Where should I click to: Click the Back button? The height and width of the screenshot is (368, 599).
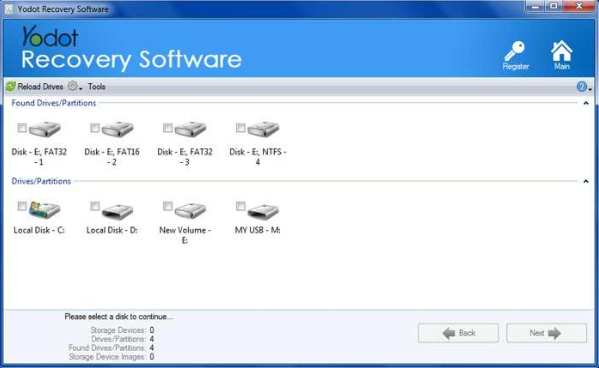[458, 333]
